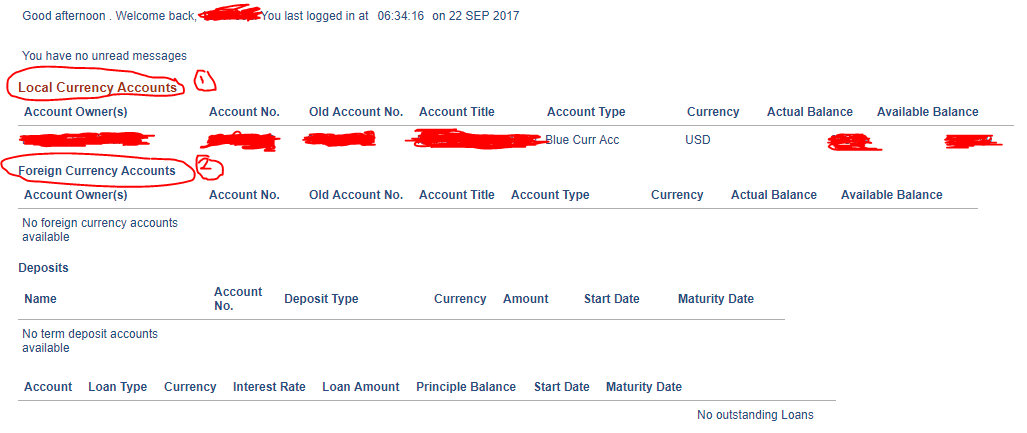Click the Amount column header in Deposits
1027x433 pixels.
point(526,299)
